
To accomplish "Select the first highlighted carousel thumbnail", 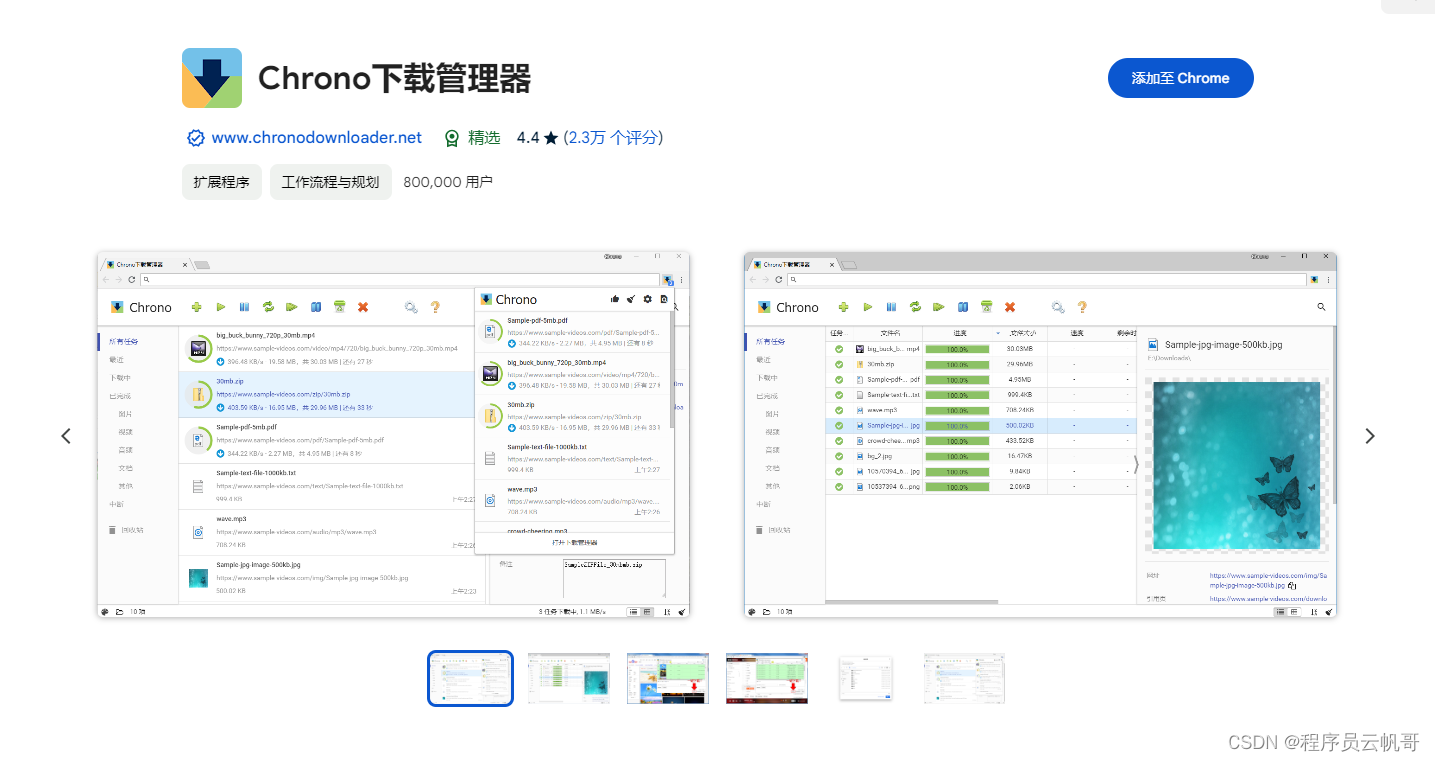I will 470,678.
